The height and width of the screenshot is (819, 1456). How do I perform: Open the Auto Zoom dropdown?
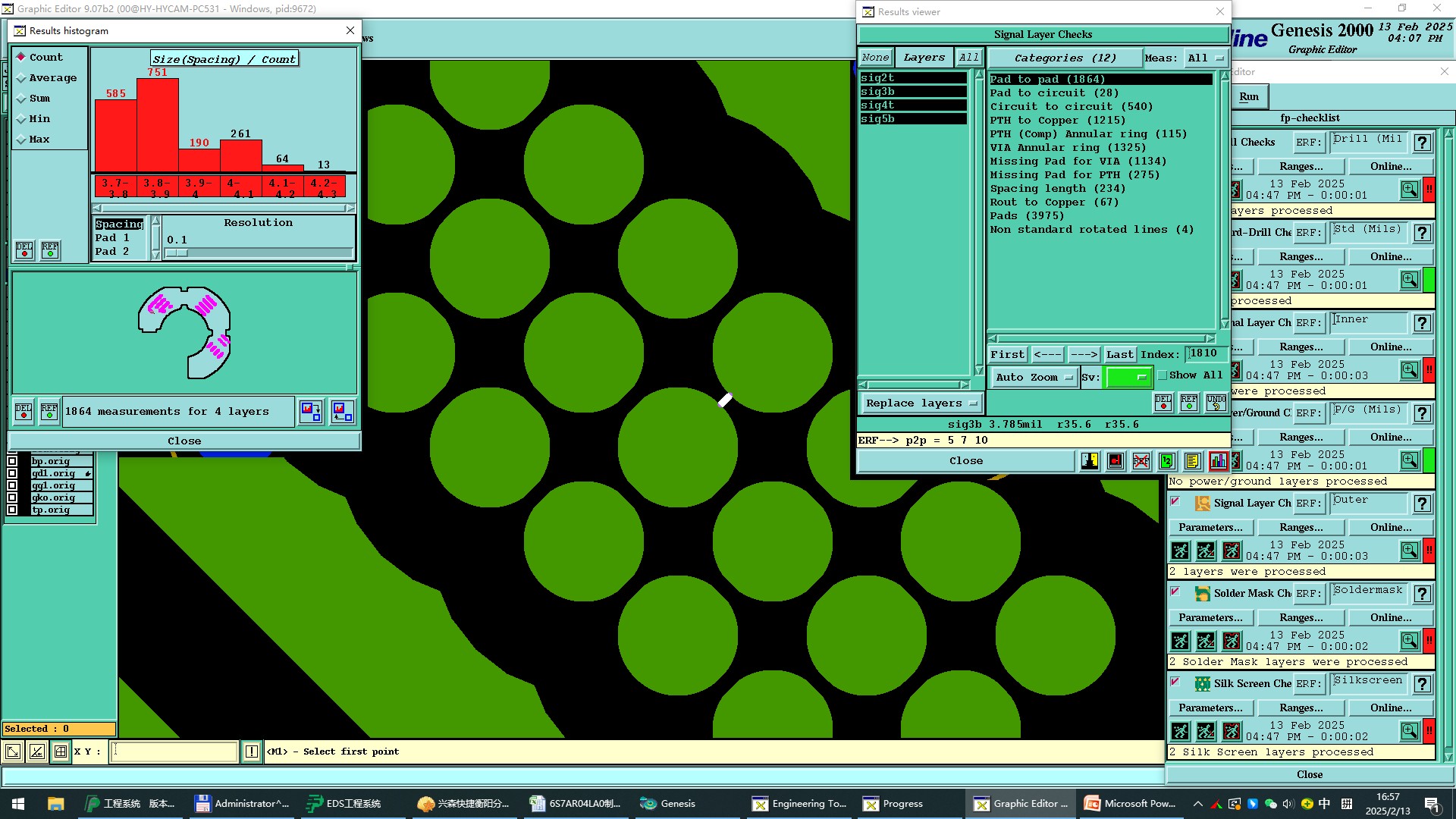[1034, 377]
